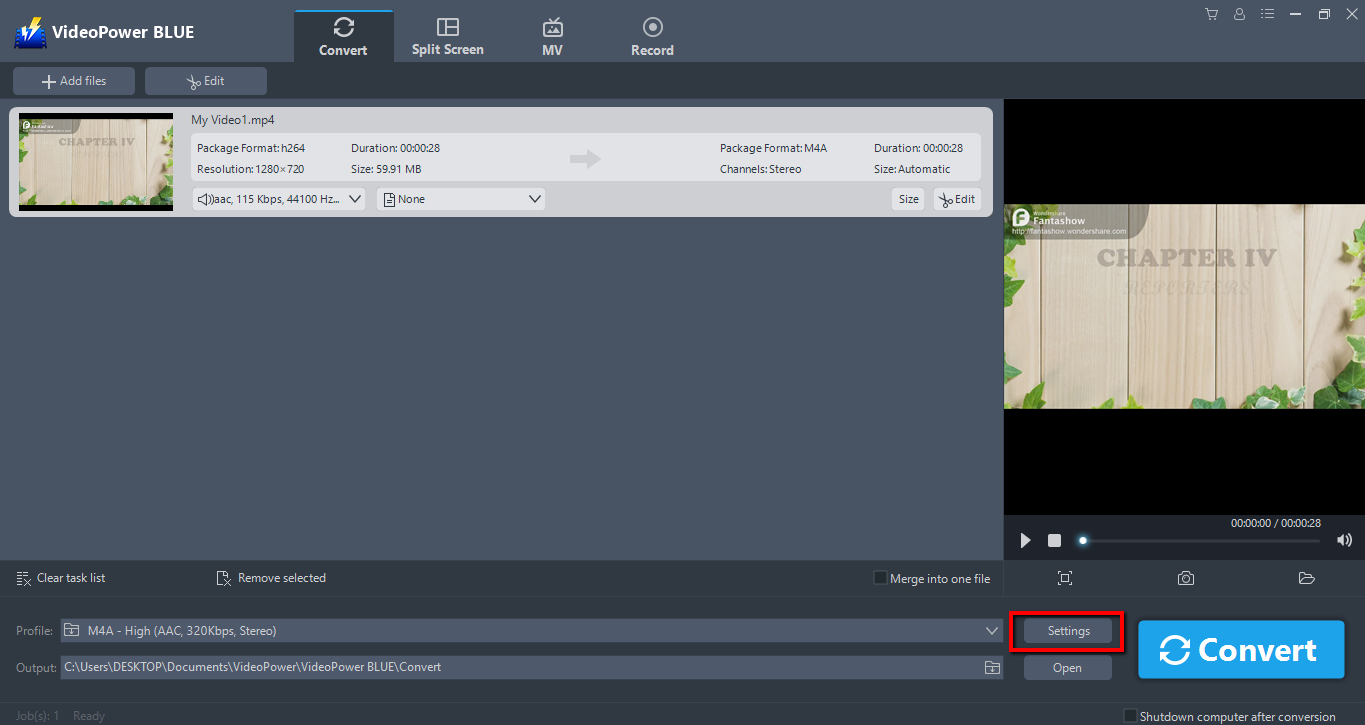Click the Size: Automatic text
The height and width of the screenshot is (725, 1365).
pyautogui.click(x=912, y=169)
